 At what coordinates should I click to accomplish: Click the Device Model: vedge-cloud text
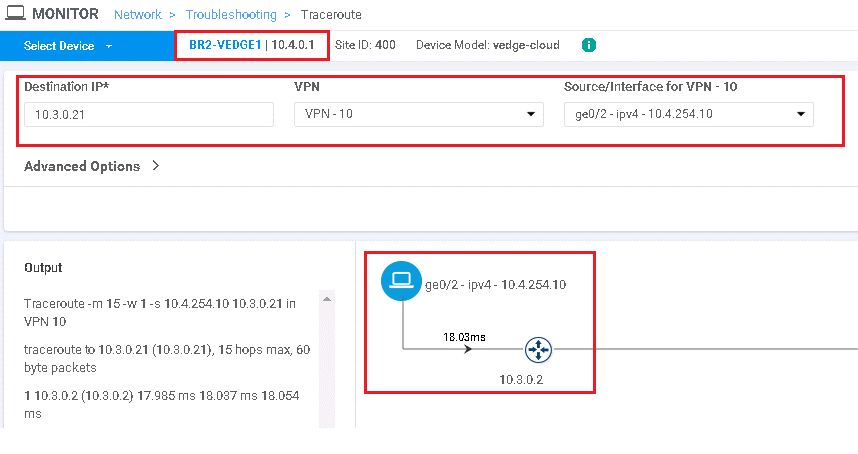click(x=488, y=45)
